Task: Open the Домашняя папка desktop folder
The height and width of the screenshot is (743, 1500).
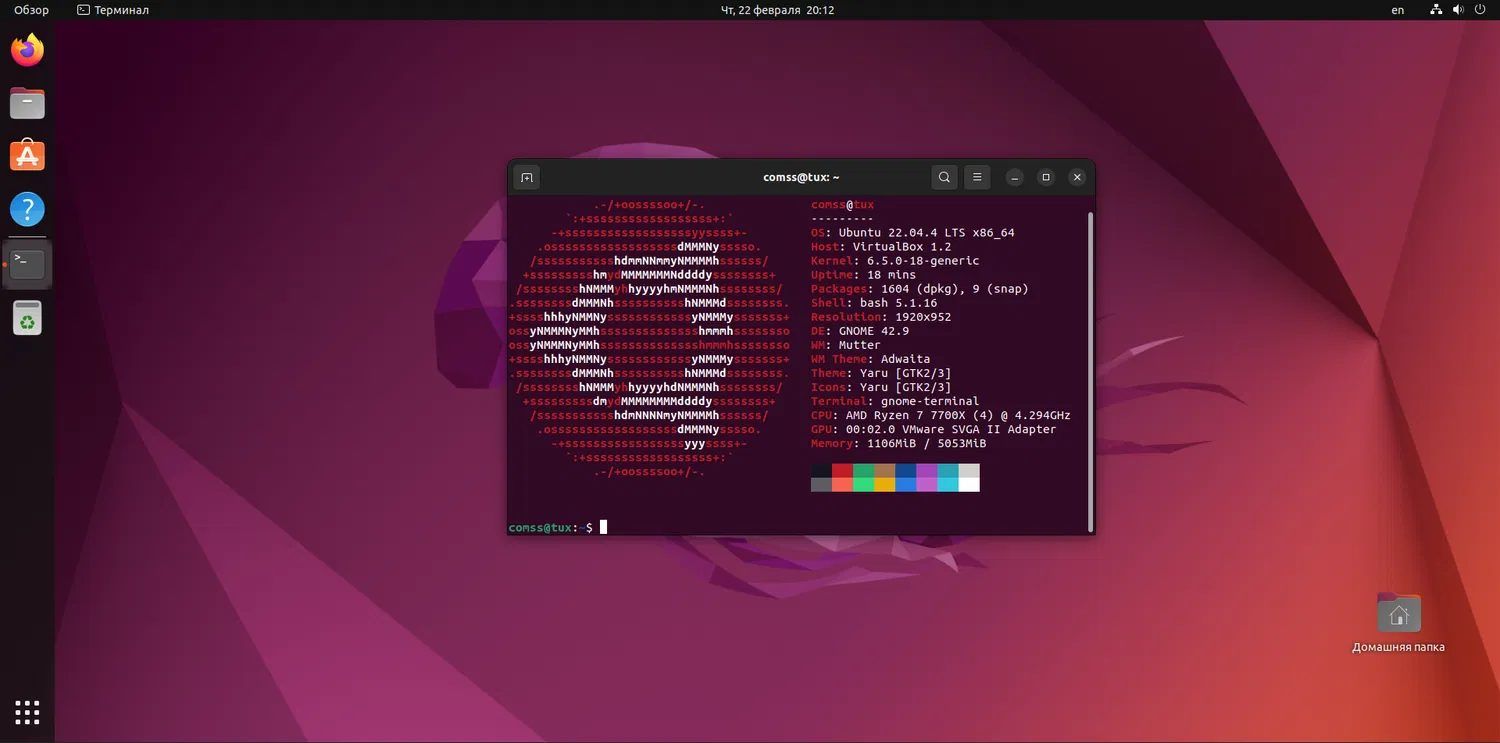Action: tap(1398, 614)
